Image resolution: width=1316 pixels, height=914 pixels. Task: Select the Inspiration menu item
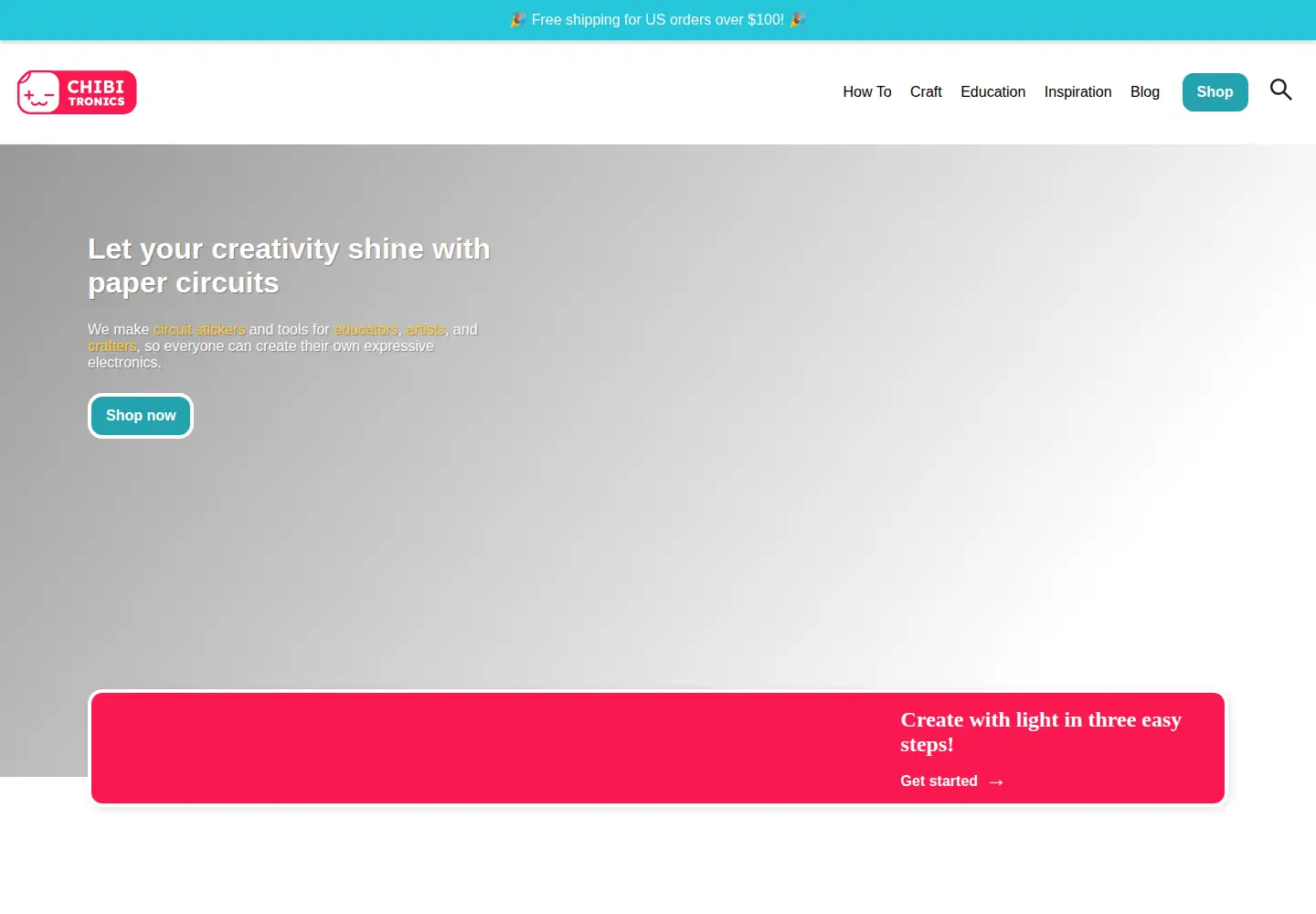coord(1077,92)
